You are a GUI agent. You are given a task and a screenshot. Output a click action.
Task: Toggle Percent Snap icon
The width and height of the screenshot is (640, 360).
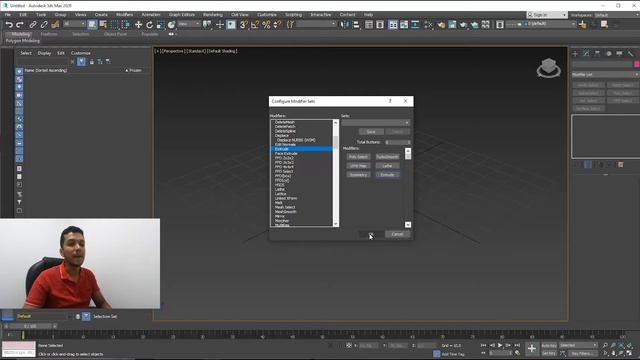click(266, 24)
